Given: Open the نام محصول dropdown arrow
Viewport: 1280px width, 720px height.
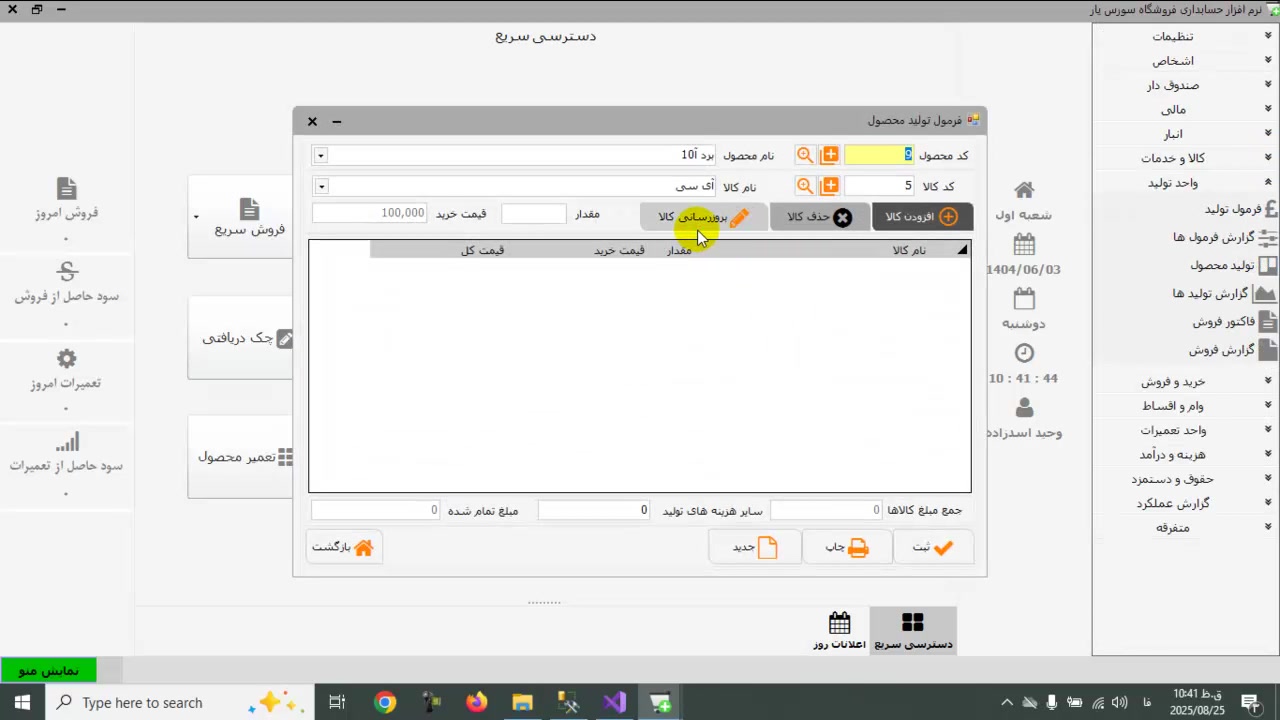Looking at the screenshot, I should point(320,155).
